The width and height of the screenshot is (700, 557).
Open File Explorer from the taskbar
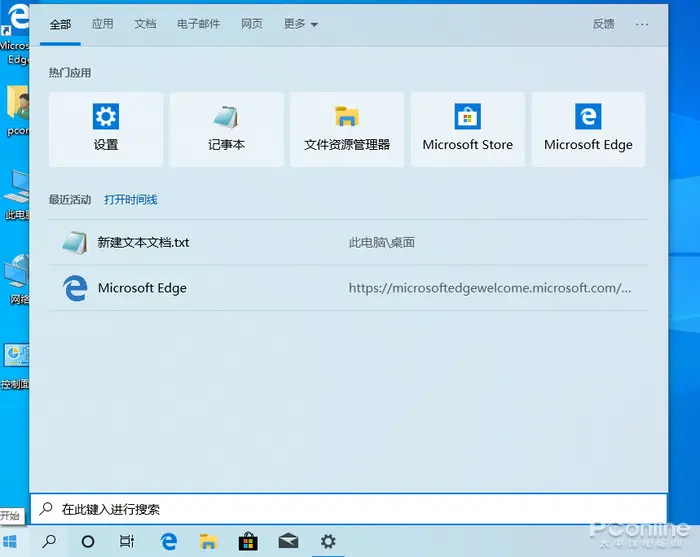tap(208, 541)
